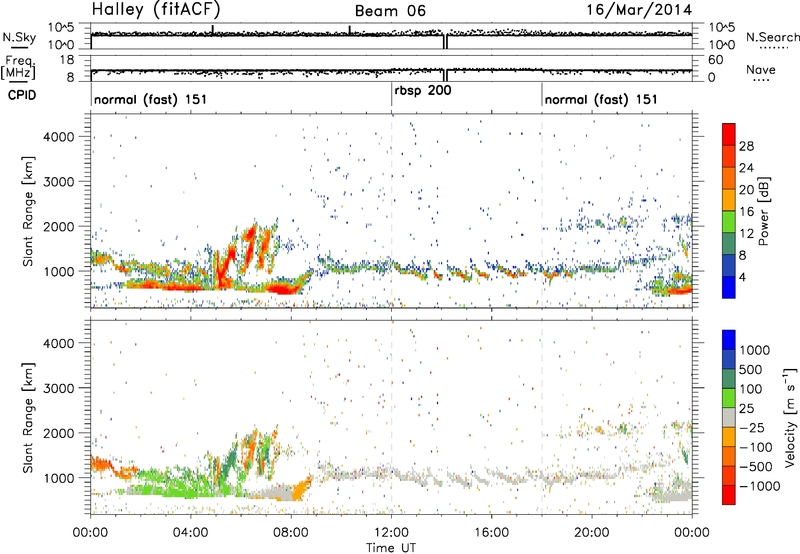Click the '1000' slant range tick on the velocity panel axis
Screen dimensions: 800x554
[x=58, y=478]
